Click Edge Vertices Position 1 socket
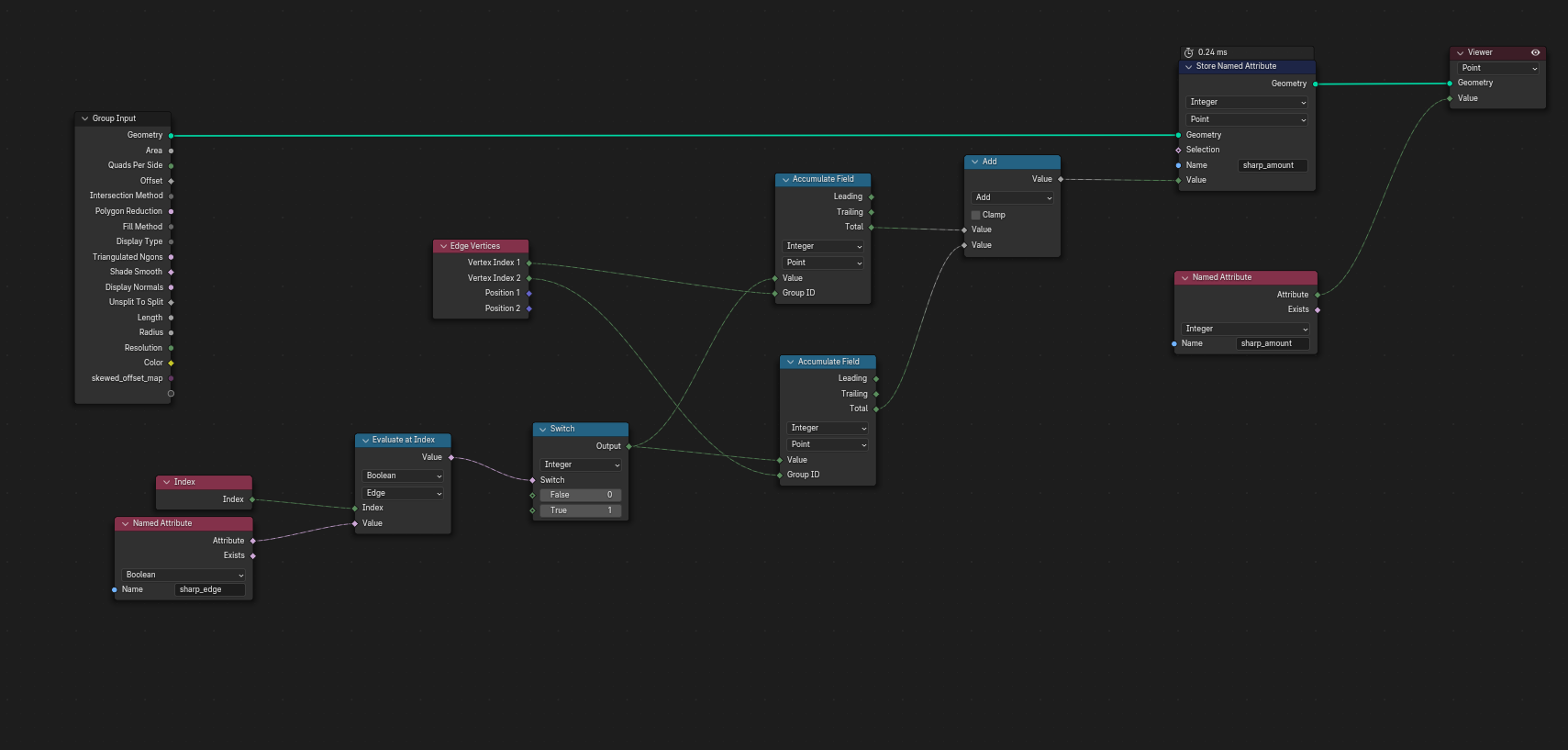 (529, 293)
